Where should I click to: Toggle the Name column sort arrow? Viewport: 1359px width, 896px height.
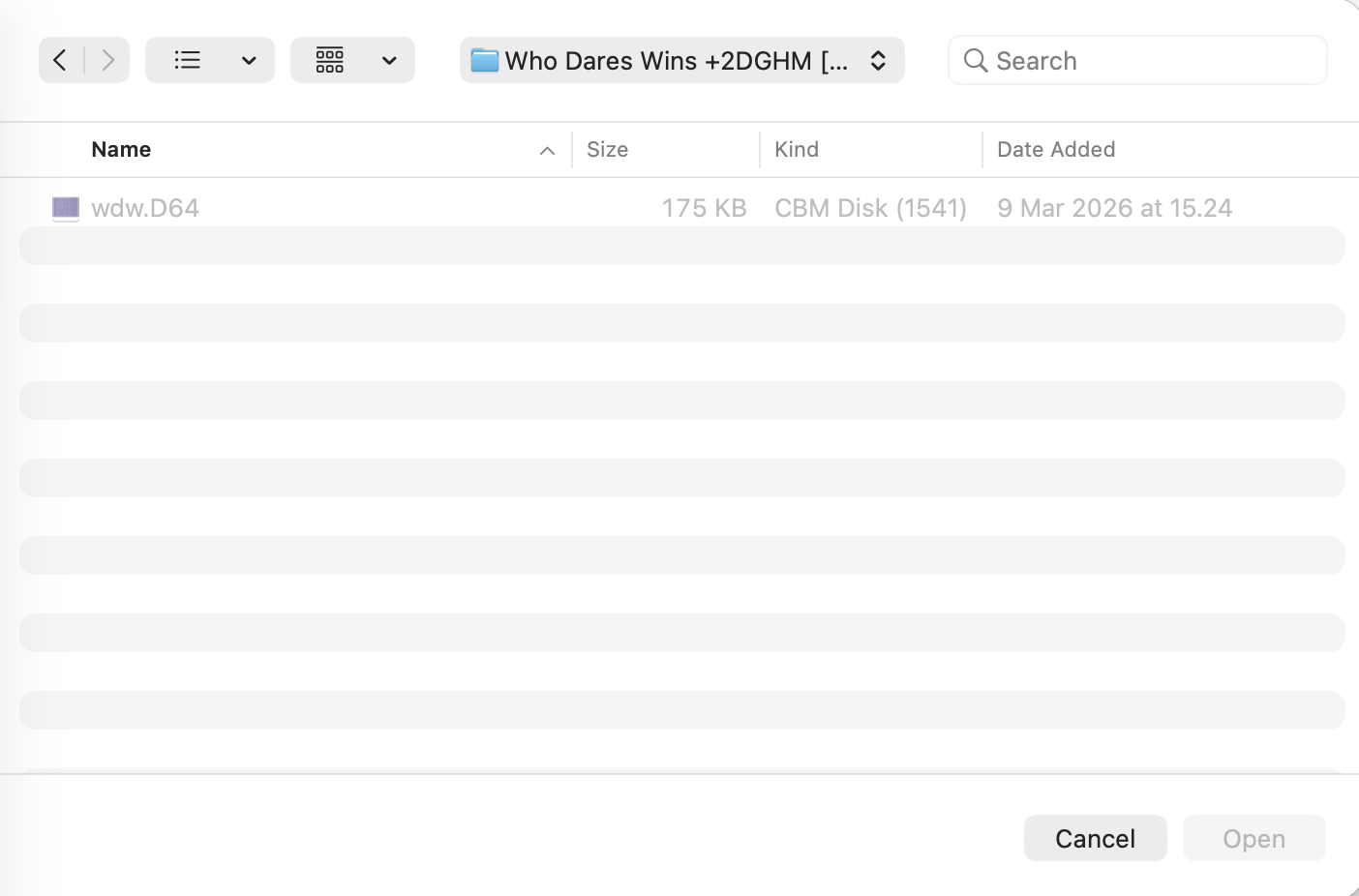click(547, 150)
